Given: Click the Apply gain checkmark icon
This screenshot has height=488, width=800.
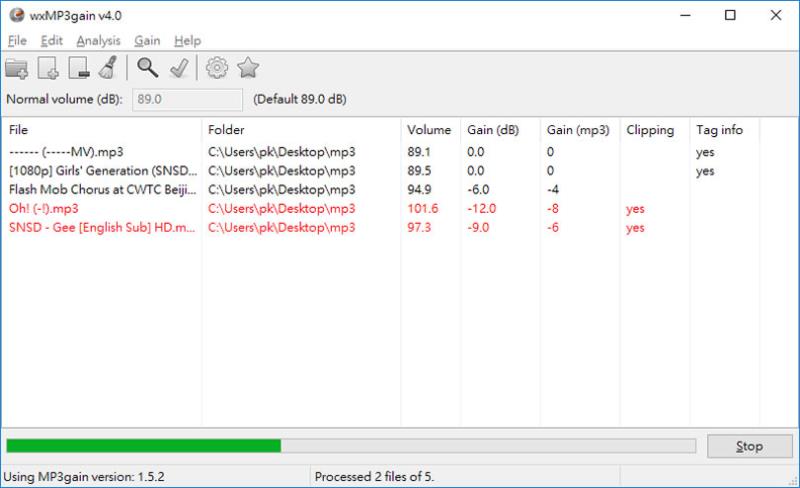Looking at the screenshot, I should [179, 68].
